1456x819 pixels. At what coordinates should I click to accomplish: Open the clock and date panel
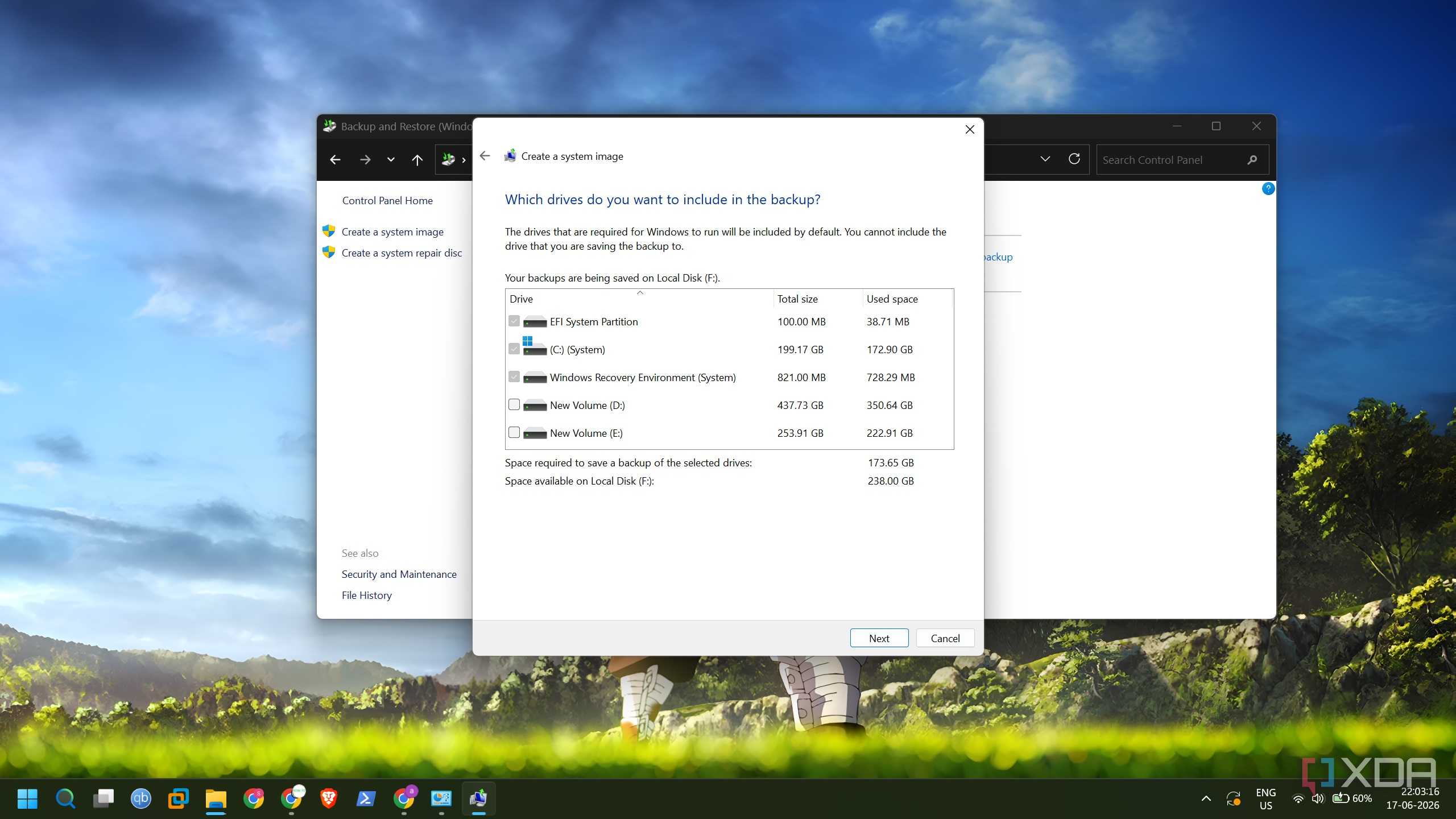[1413, 799]
